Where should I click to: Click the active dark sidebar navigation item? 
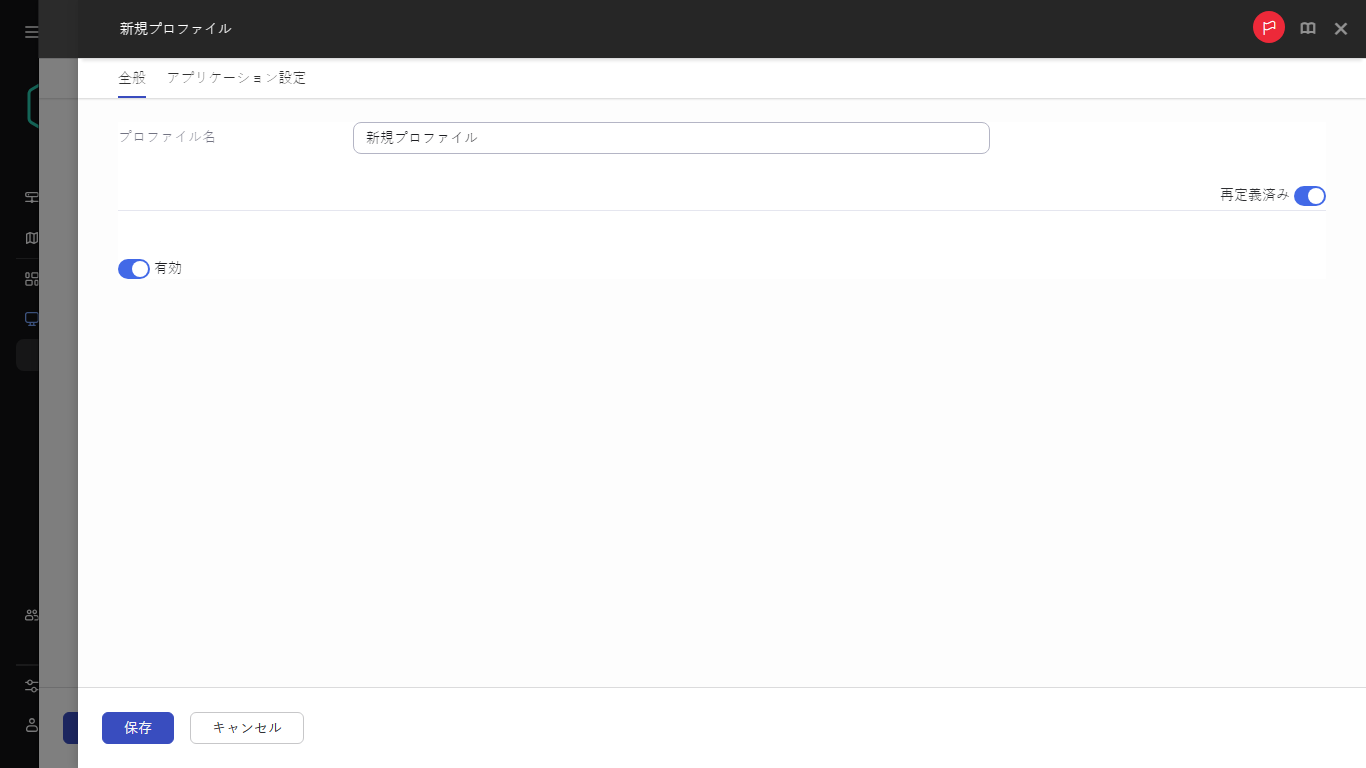(x=28, y=355)
